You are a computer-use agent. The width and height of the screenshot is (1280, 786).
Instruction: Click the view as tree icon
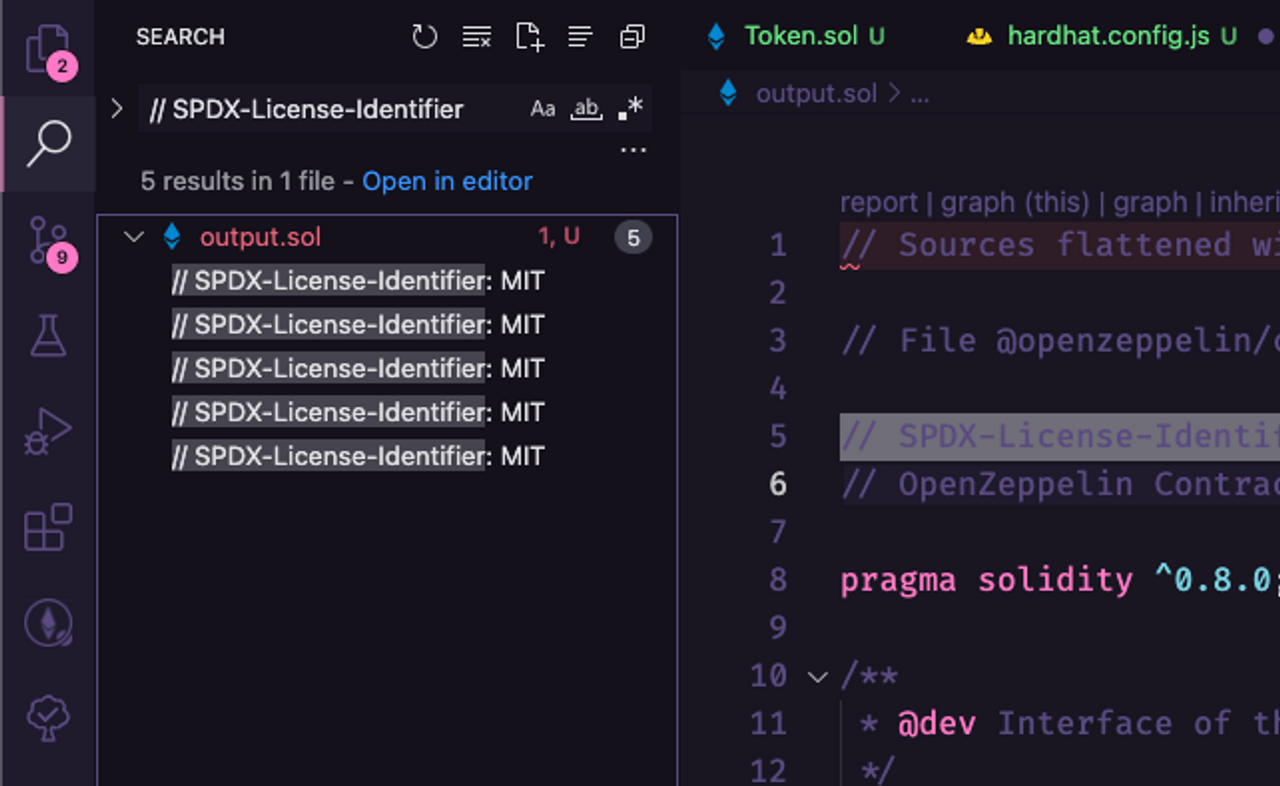(x=580, y=37)
